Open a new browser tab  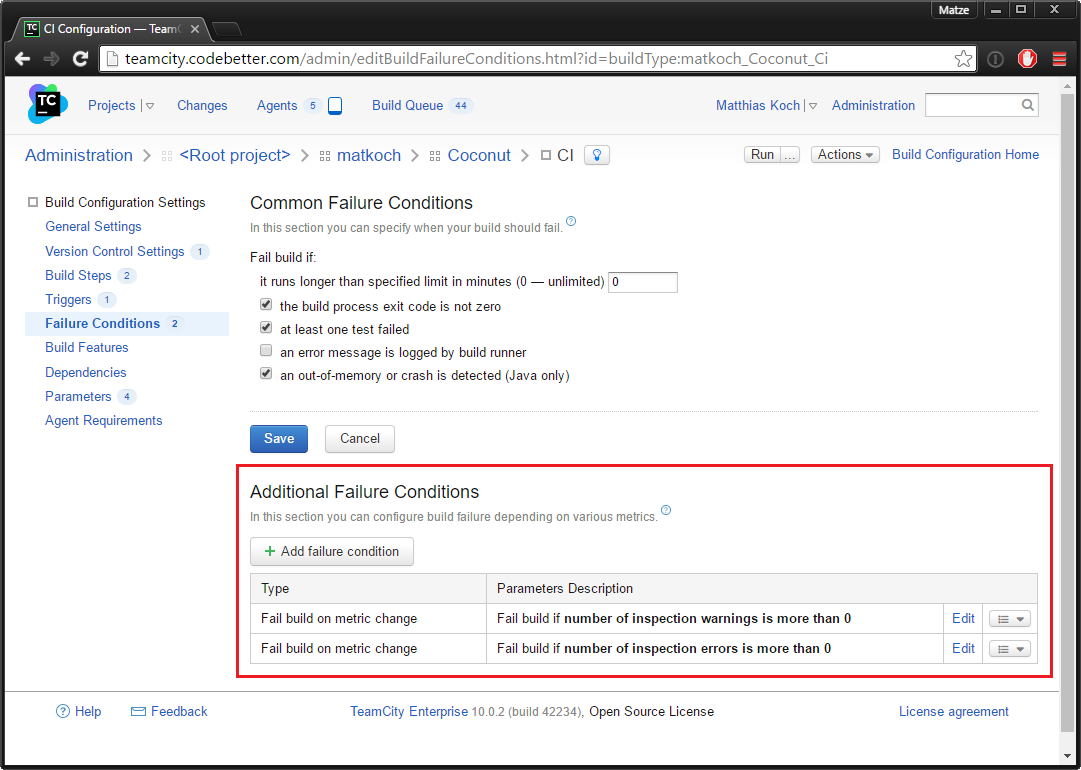point(226,29)
